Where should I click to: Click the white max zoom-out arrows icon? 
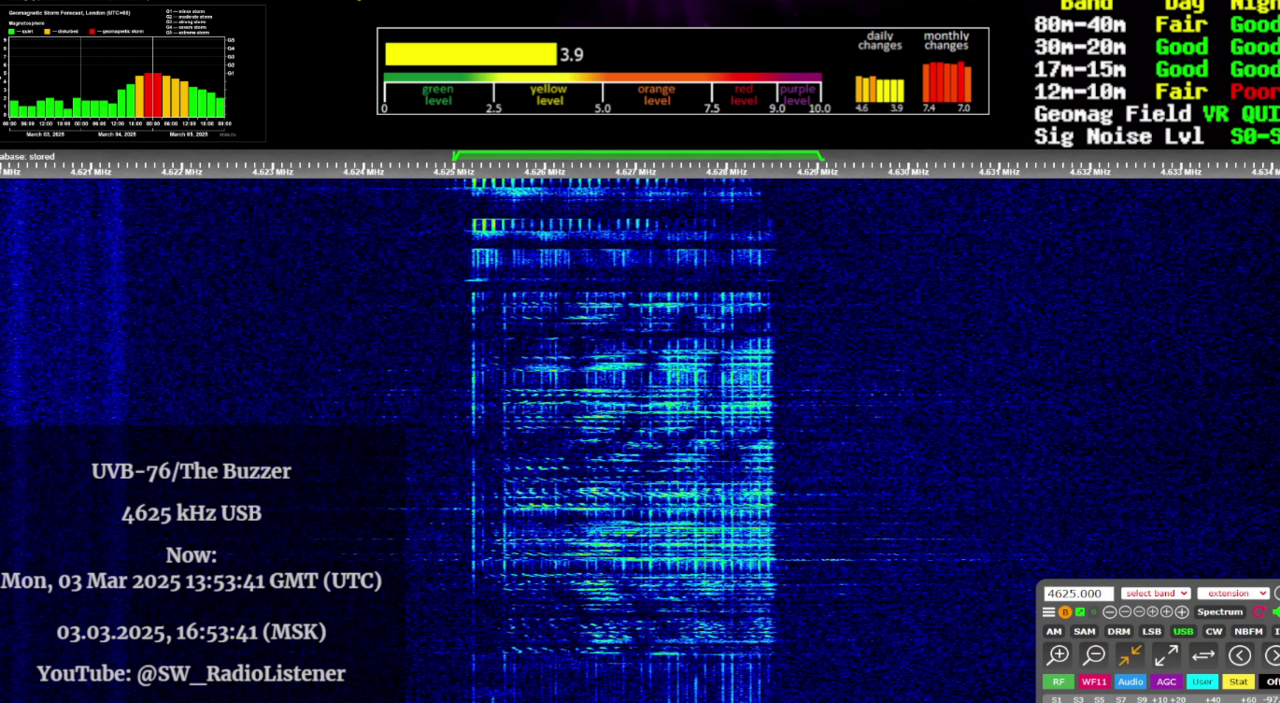pyautogui.click(x=1166, y=656)
